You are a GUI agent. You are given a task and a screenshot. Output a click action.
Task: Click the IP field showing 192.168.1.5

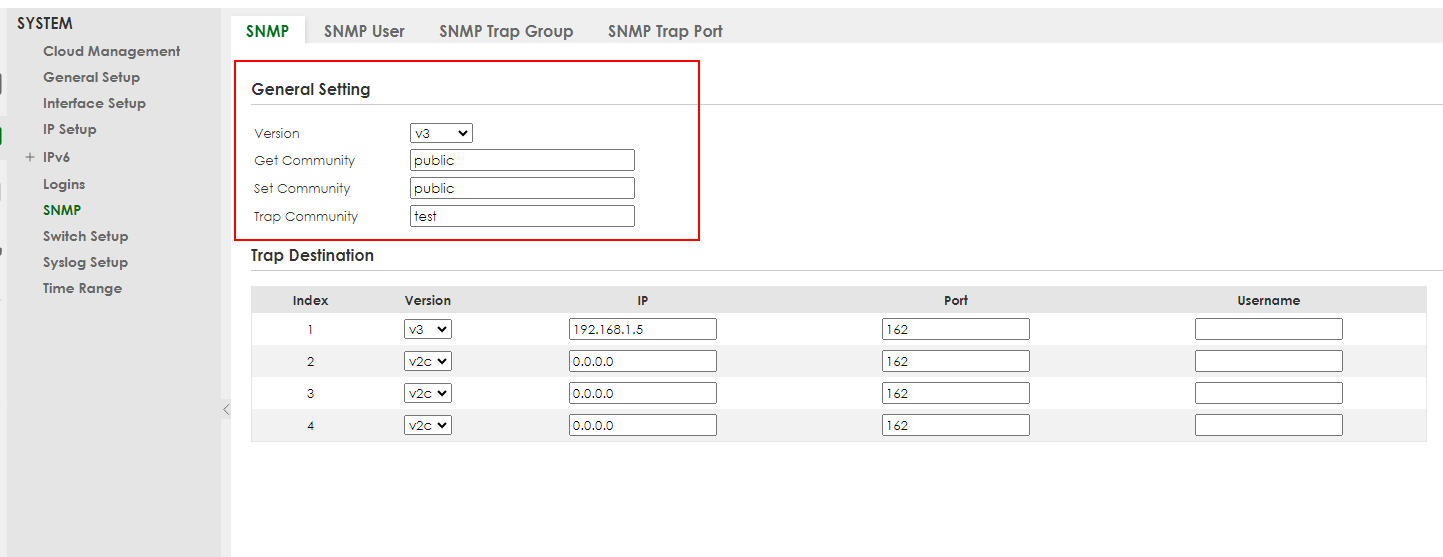tap(642, 329)
